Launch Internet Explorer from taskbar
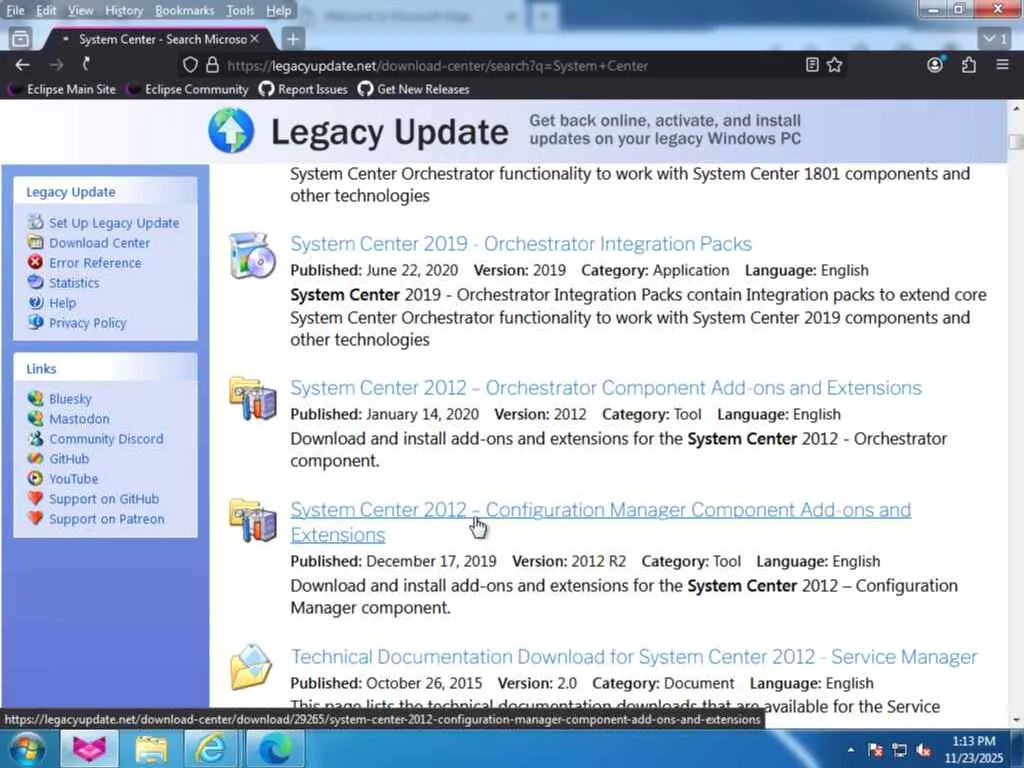This screenshot has height=768, width=1024. (210, 748)
